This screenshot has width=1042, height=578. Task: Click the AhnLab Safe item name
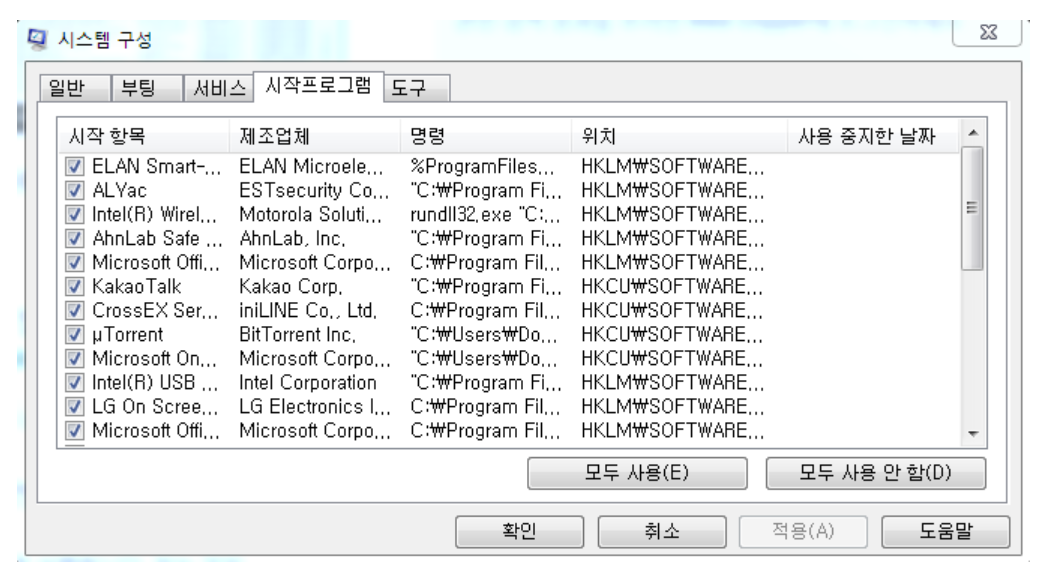click(x=157, y=239)
